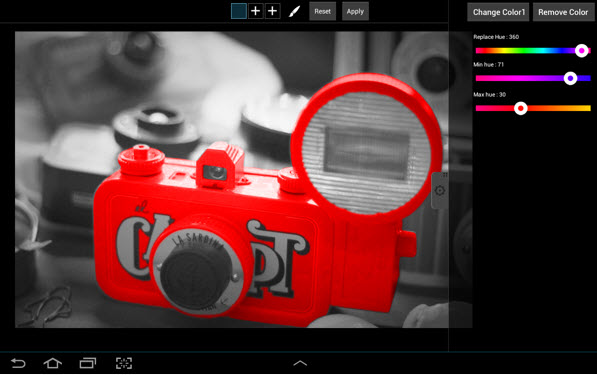Adjust the Replace Hue slider handle
Viewport: 597px width, 375px height.
point(581,51)
